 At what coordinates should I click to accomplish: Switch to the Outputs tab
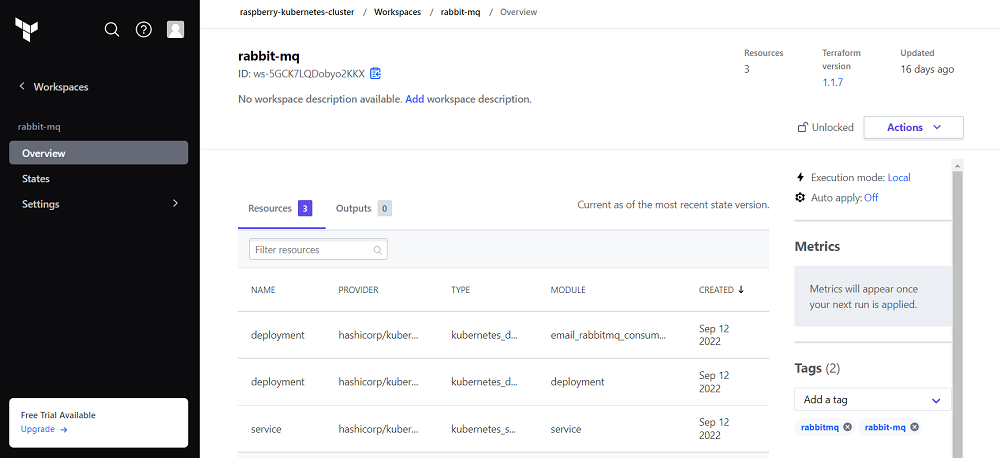(x=364, y=209)
